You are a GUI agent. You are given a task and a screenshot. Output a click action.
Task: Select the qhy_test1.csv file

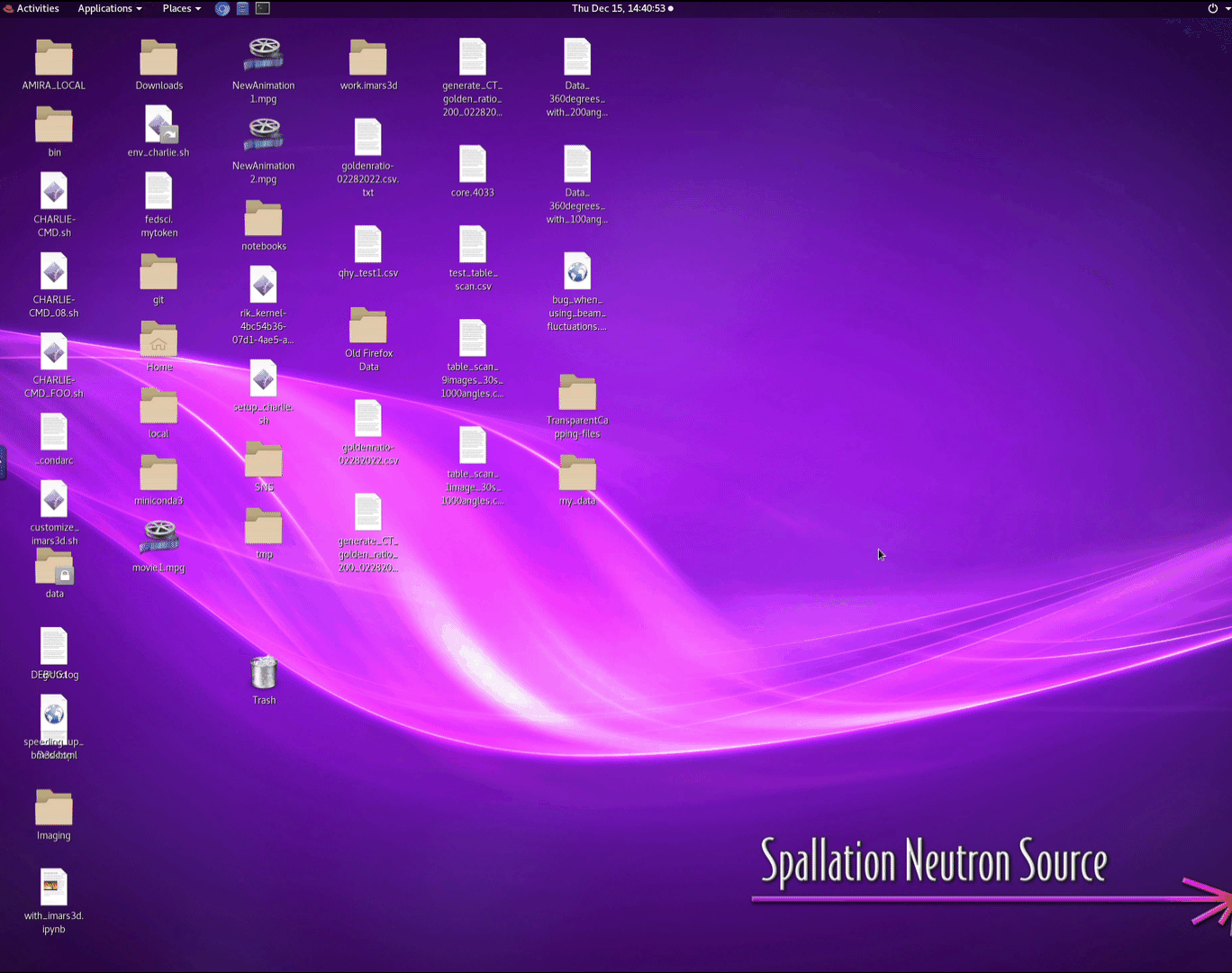[x=368, y=245]
